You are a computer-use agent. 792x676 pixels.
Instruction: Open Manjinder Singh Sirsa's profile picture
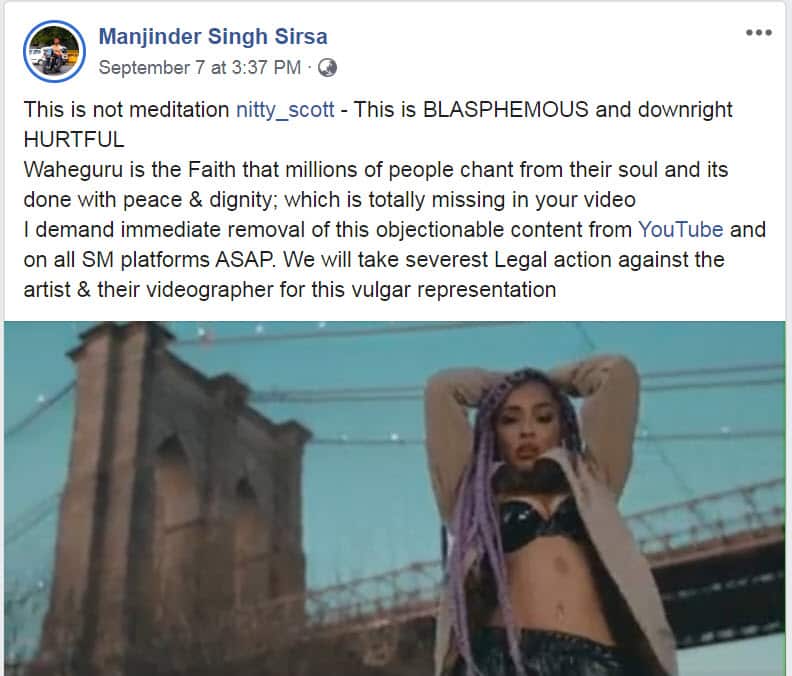pyautogui.click(x=54, y=52)
